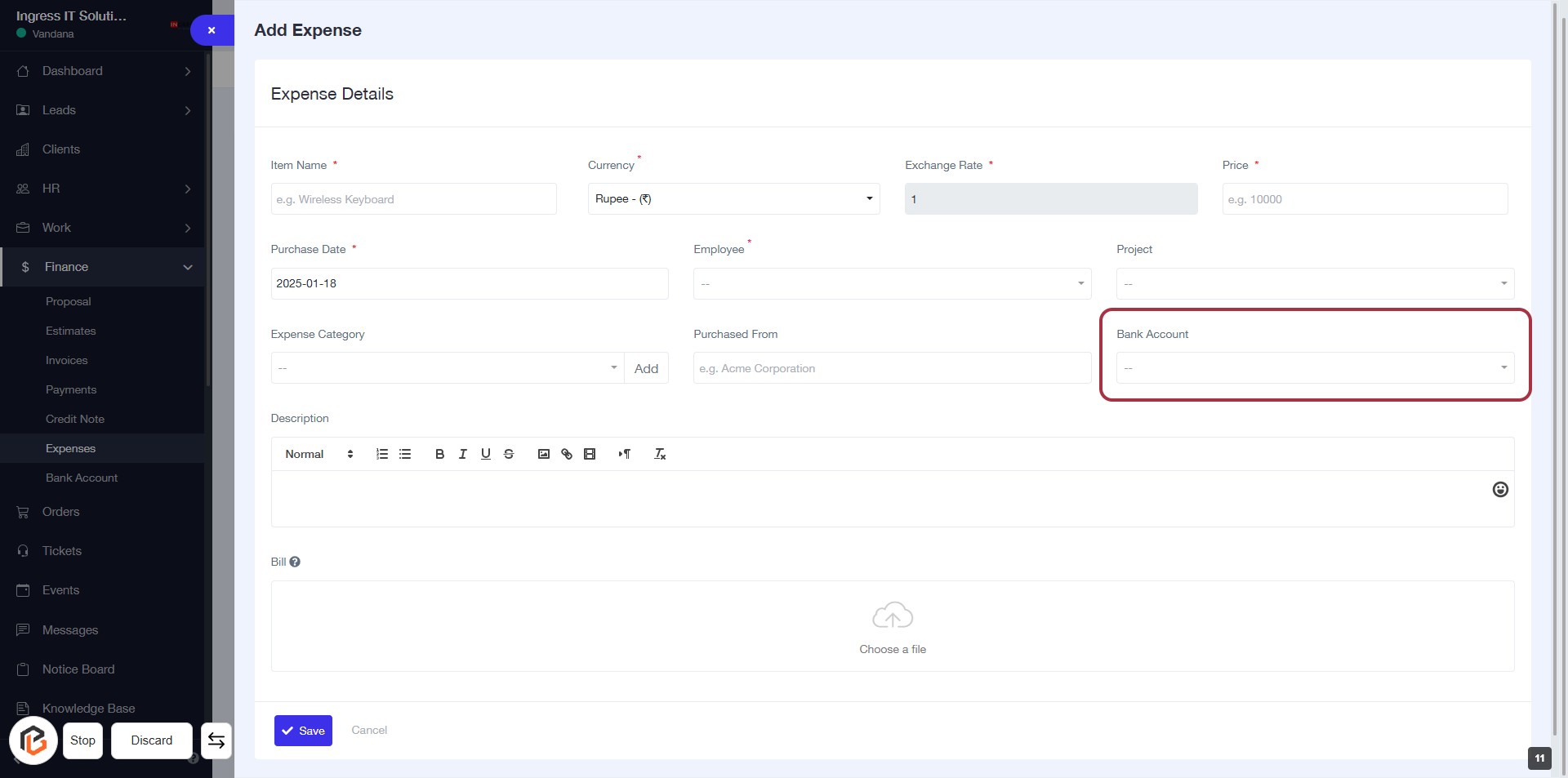The image size is (1568, 778).
Task: Open the emoji picker in description
Action: tap(1499, 489)
